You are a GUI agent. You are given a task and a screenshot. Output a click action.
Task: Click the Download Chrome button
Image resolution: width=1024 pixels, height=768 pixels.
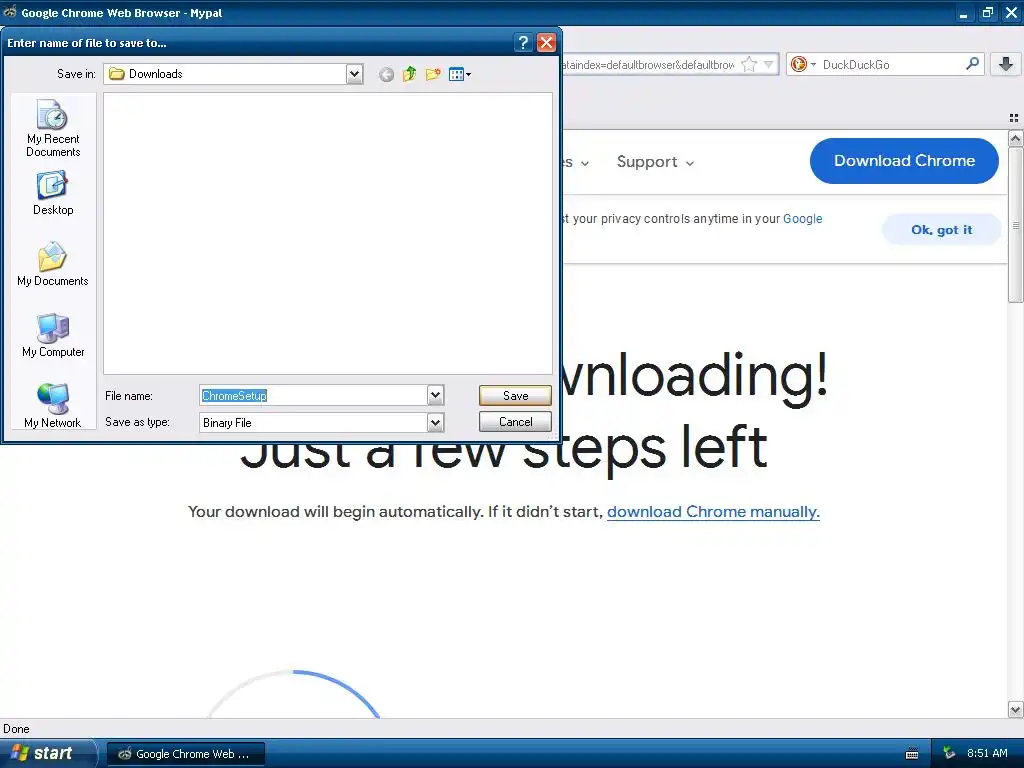click(x=904, y=161)
